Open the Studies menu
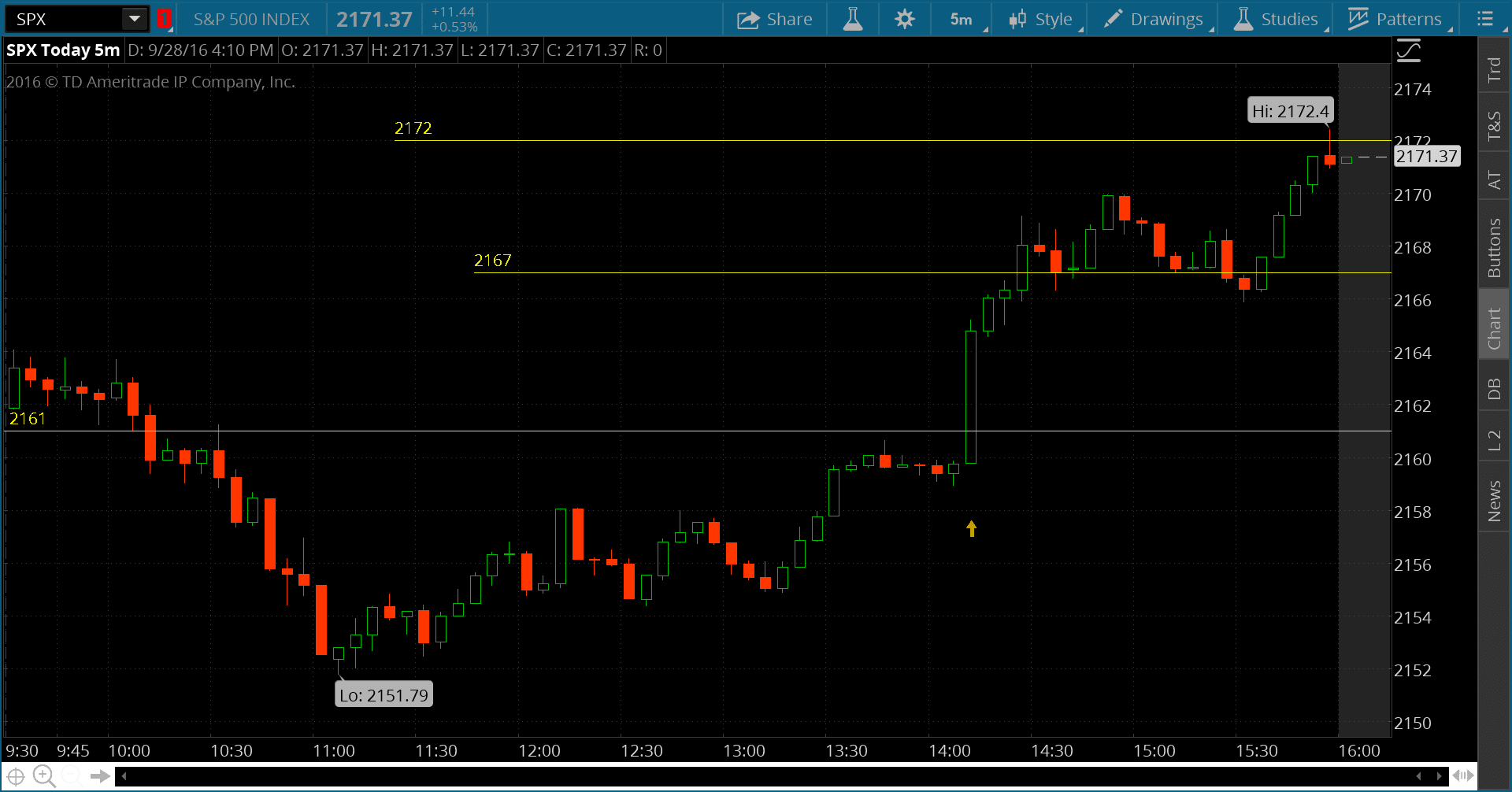The image size is (1512, 792). tap(1277, 19)
